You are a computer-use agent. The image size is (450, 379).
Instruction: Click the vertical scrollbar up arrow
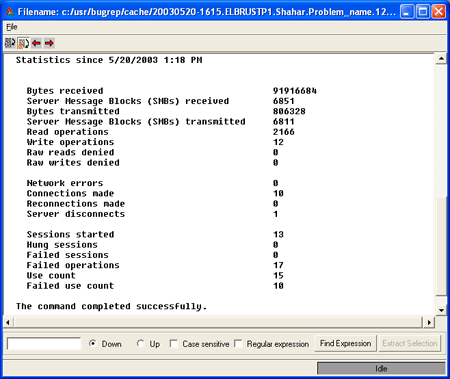[x=441, y=59]
